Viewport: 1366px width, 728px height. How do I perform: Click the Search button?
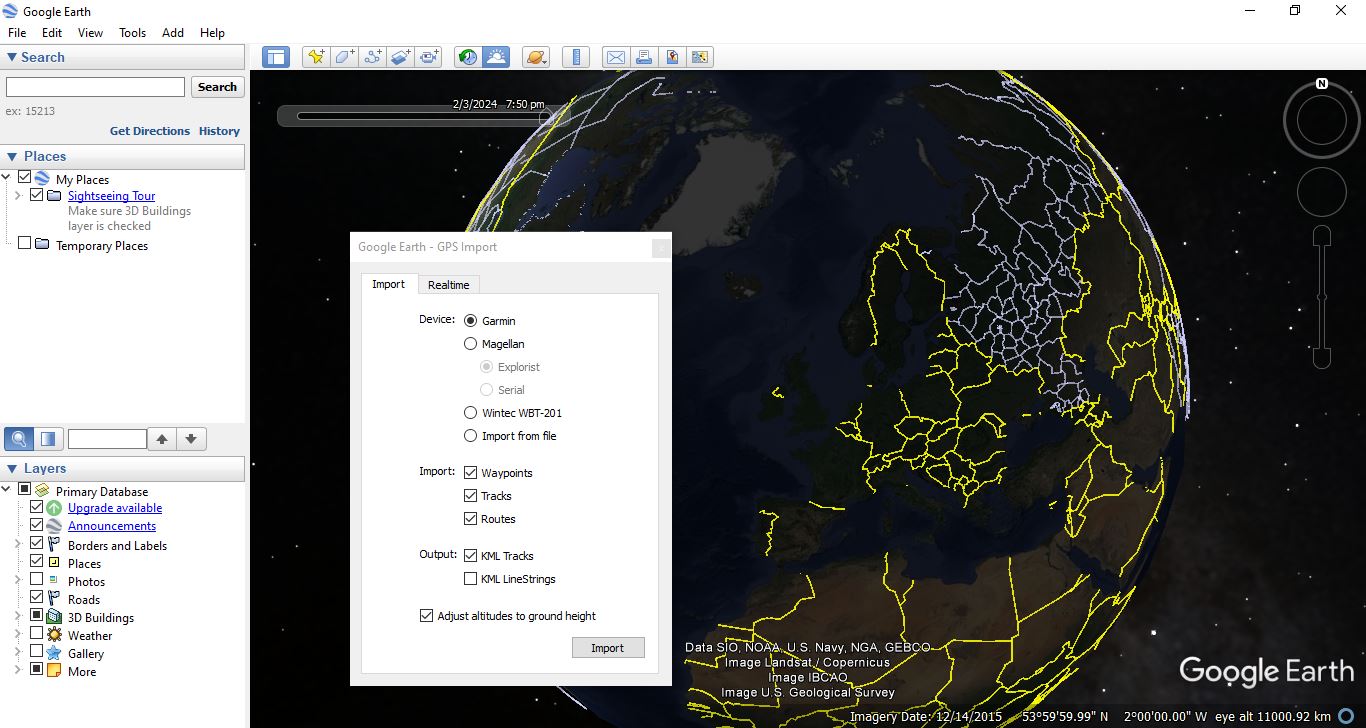[x=217, y=87]
